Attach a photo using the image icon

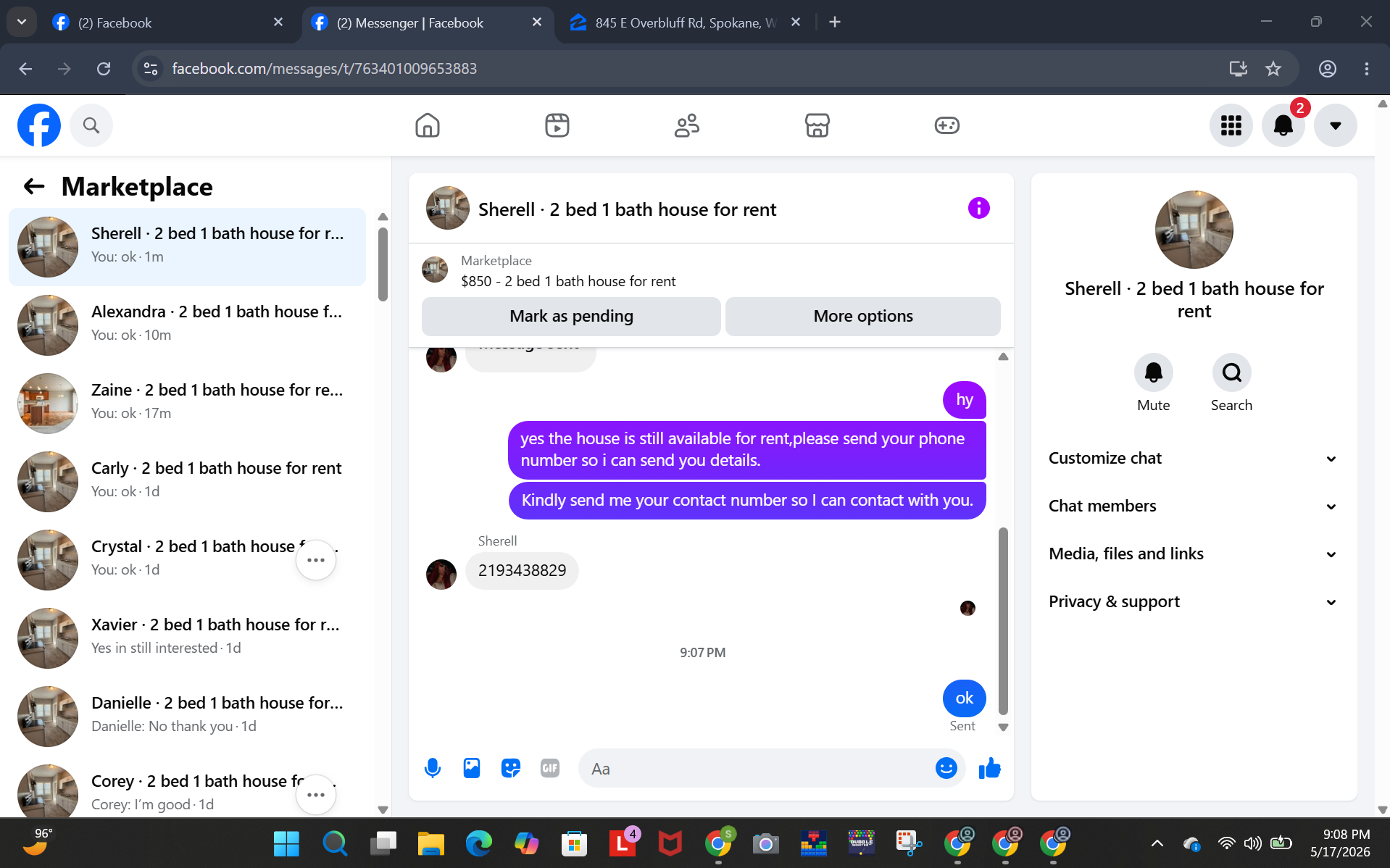[x=472, y=768]
